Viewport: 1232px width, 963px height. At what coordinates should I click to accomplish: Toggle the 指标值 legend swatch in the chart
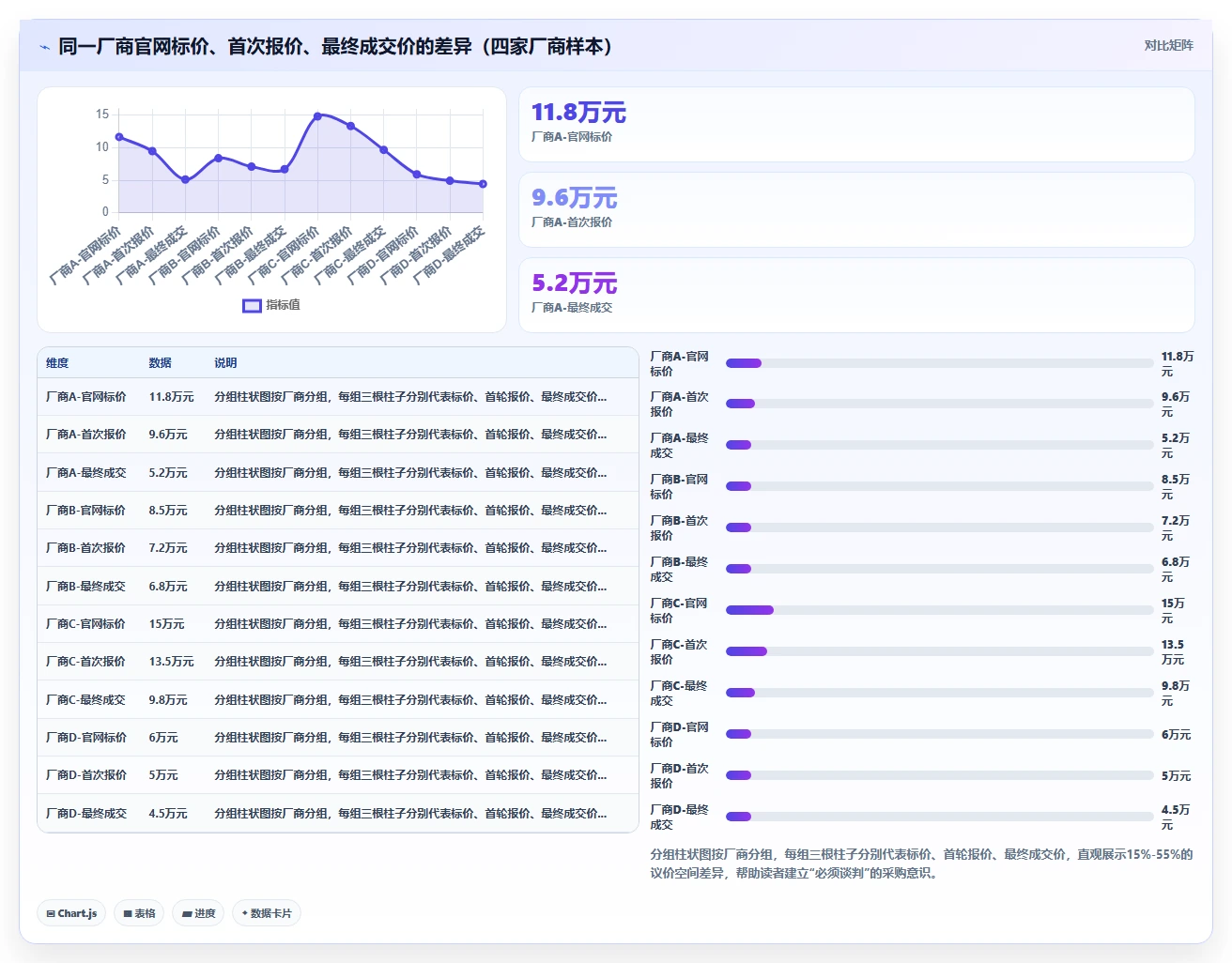[252, 305]
